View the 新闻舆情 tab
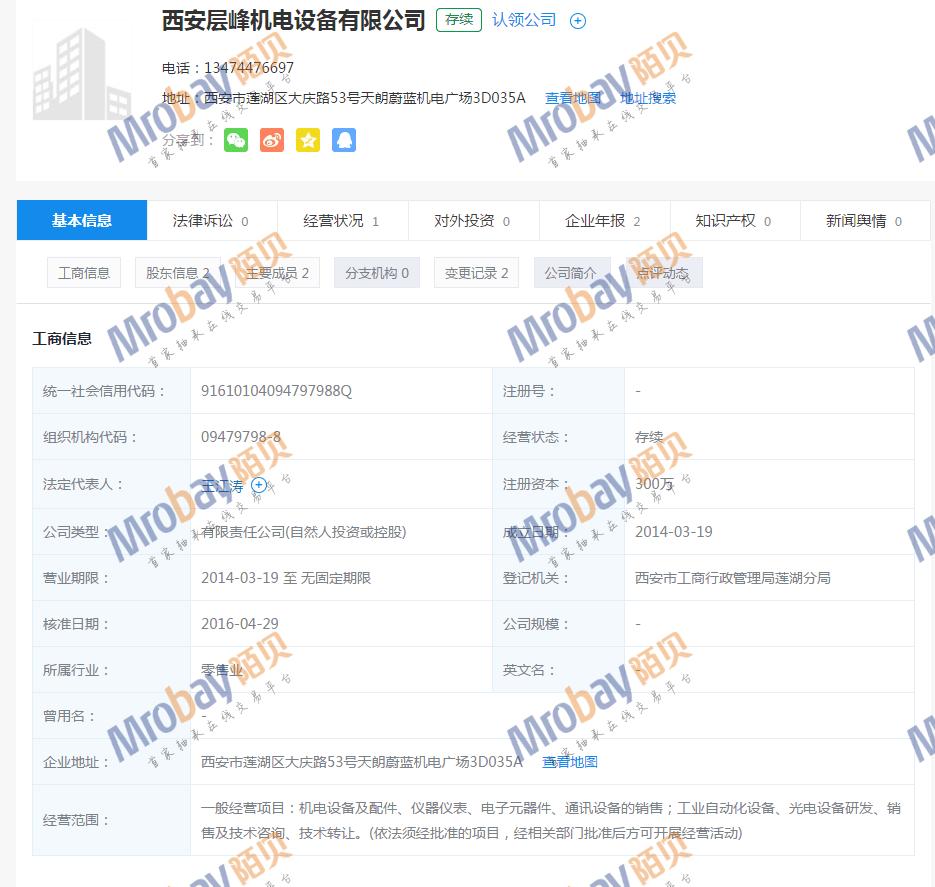The image size is (935, 887). point(864,221)
